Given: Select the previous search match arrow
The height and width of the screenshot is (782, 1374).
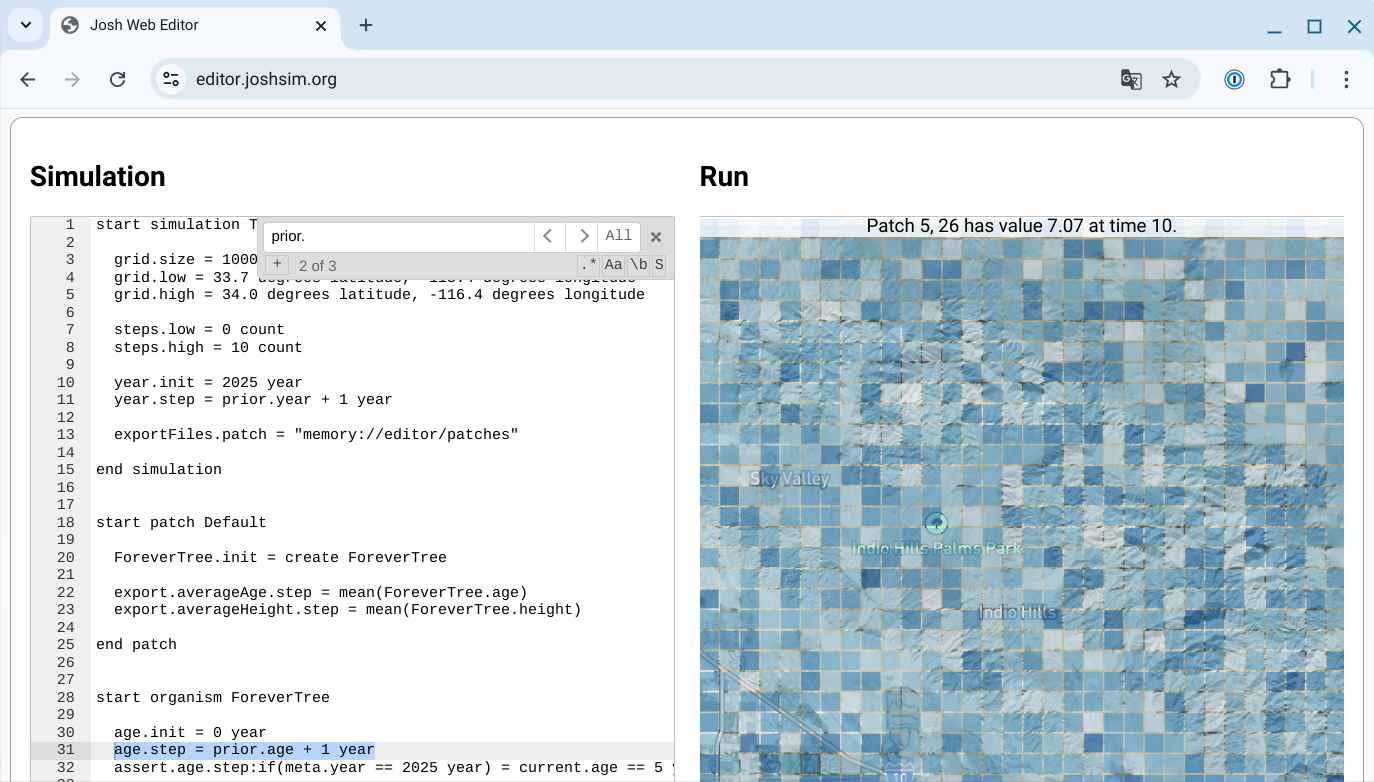Looking at the screenshot, I should click(x=548, y=236).
